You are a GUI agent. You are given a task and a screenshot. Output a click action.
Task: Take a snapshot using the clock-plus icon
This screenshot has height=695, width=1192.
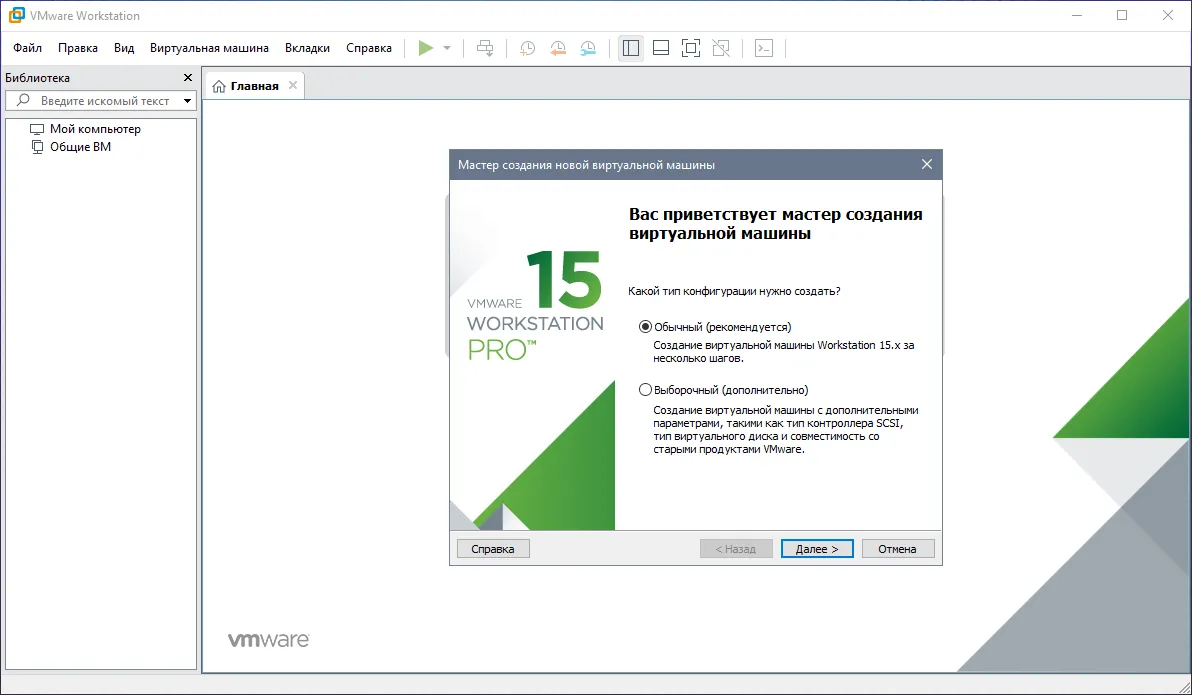pyautogui.click(x=527, y=48)
